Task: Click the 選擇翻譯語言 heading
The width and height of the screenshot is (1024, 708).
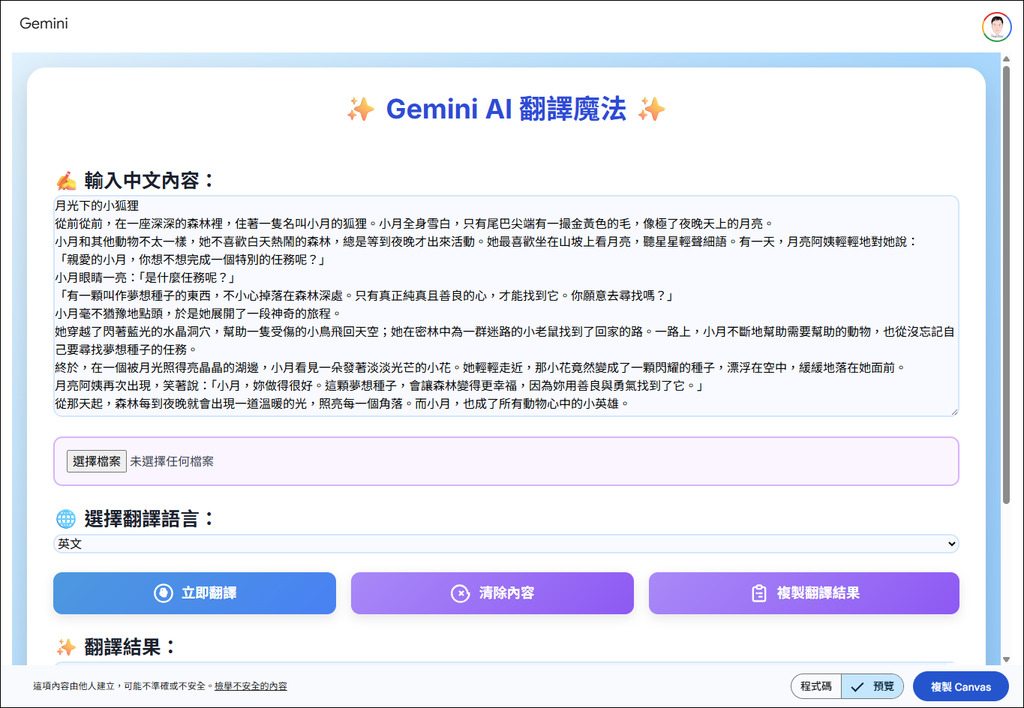Action: (x=150, y=519)
